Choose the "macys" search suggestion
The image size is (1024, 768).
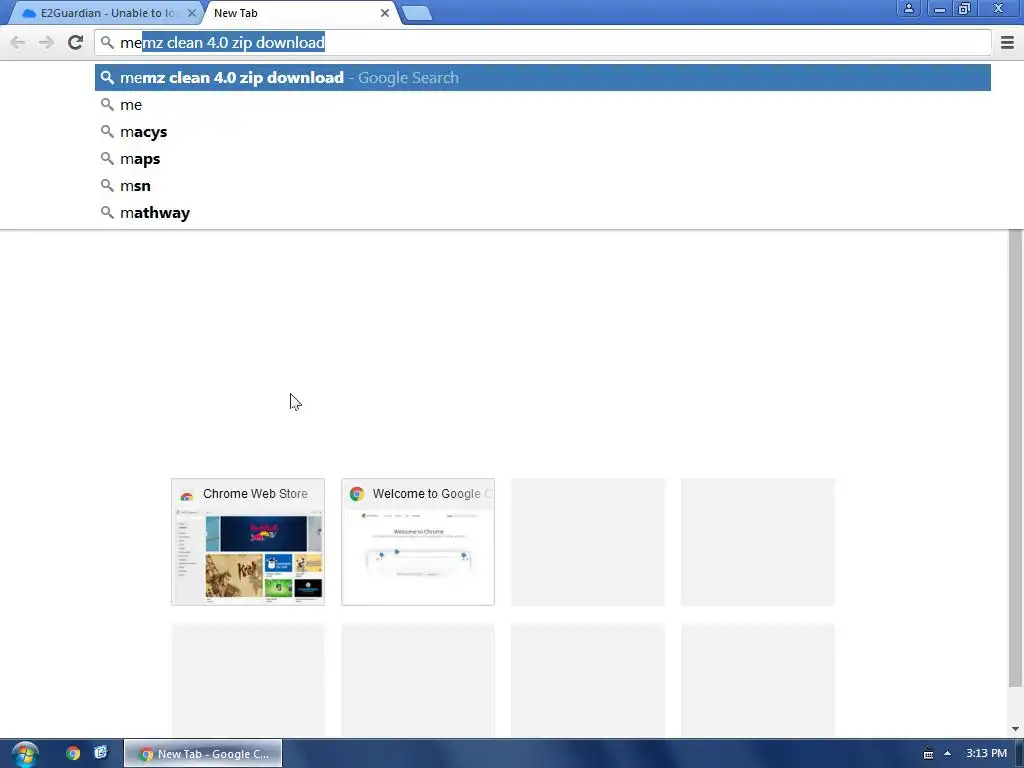point(543,132)
